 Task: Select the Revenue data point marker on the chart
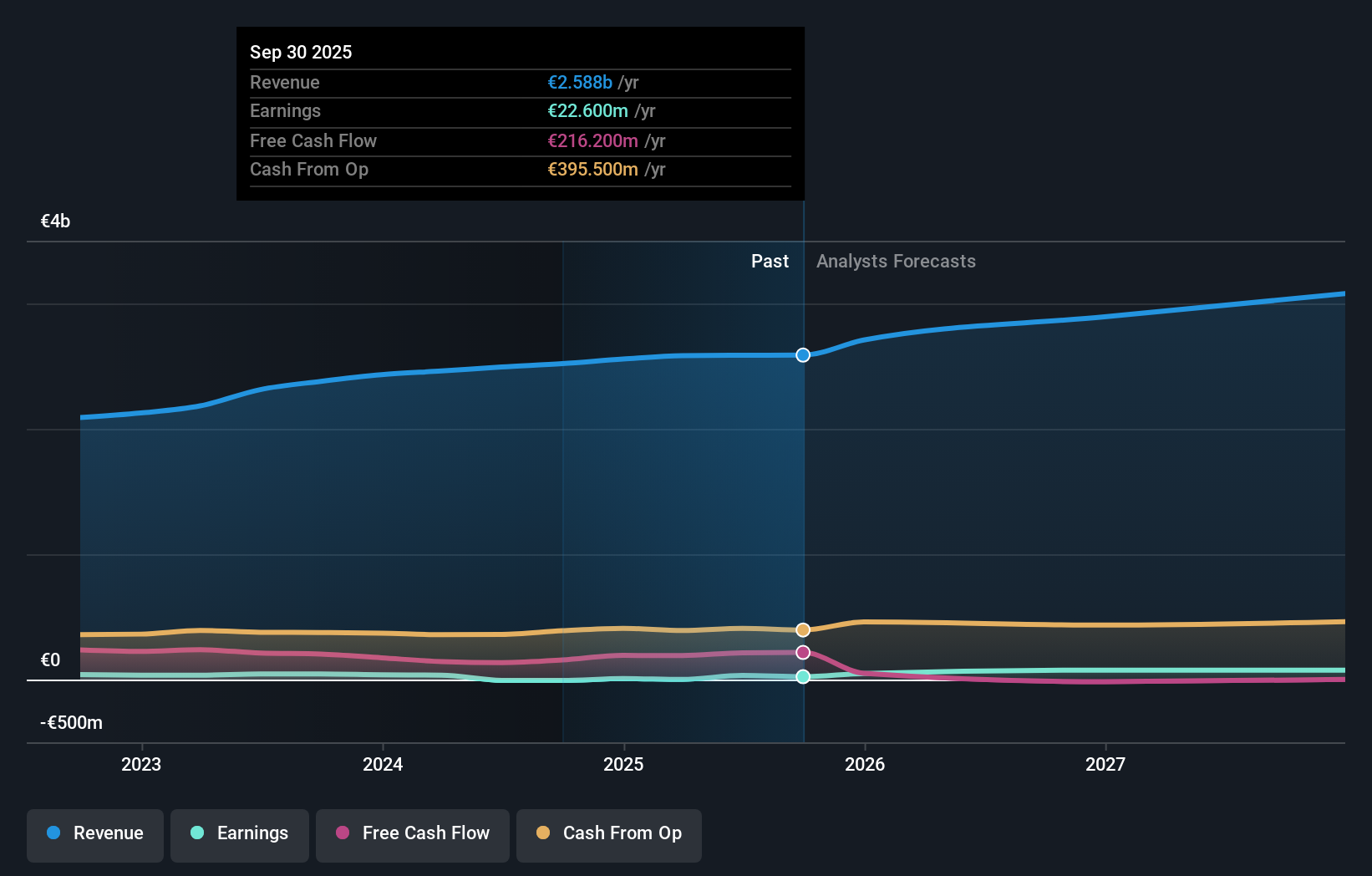803,355
